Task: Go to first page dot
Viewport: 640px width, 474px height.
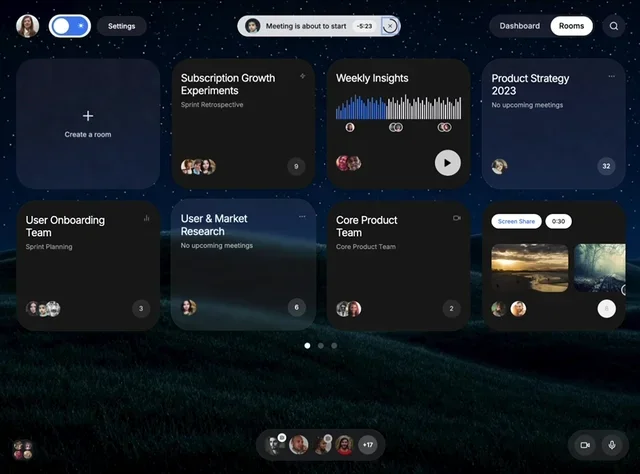Action: (307, 345)
